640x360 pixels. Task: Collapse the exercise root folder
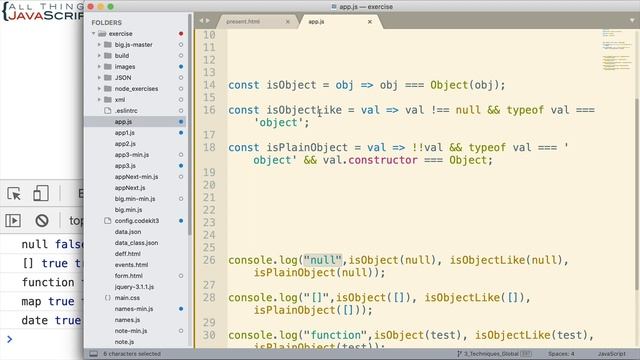tap(93, 33)
